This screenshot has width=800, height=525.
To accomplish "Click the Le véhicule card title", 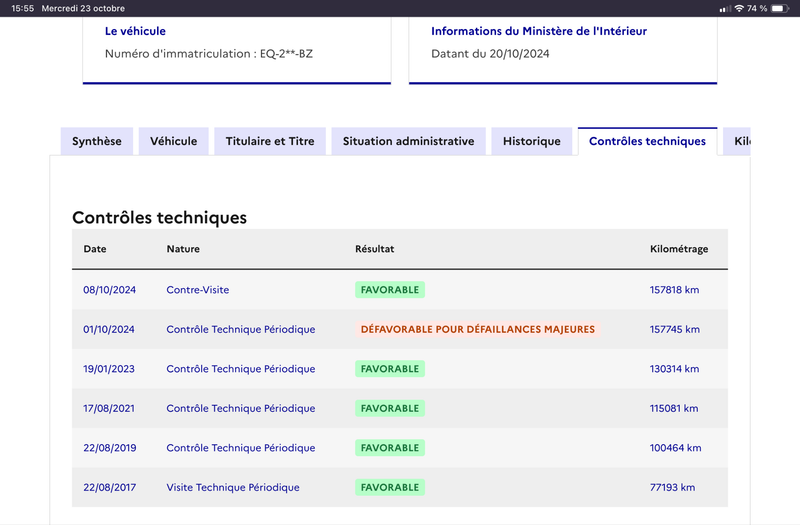I will (x=135, y=31).
